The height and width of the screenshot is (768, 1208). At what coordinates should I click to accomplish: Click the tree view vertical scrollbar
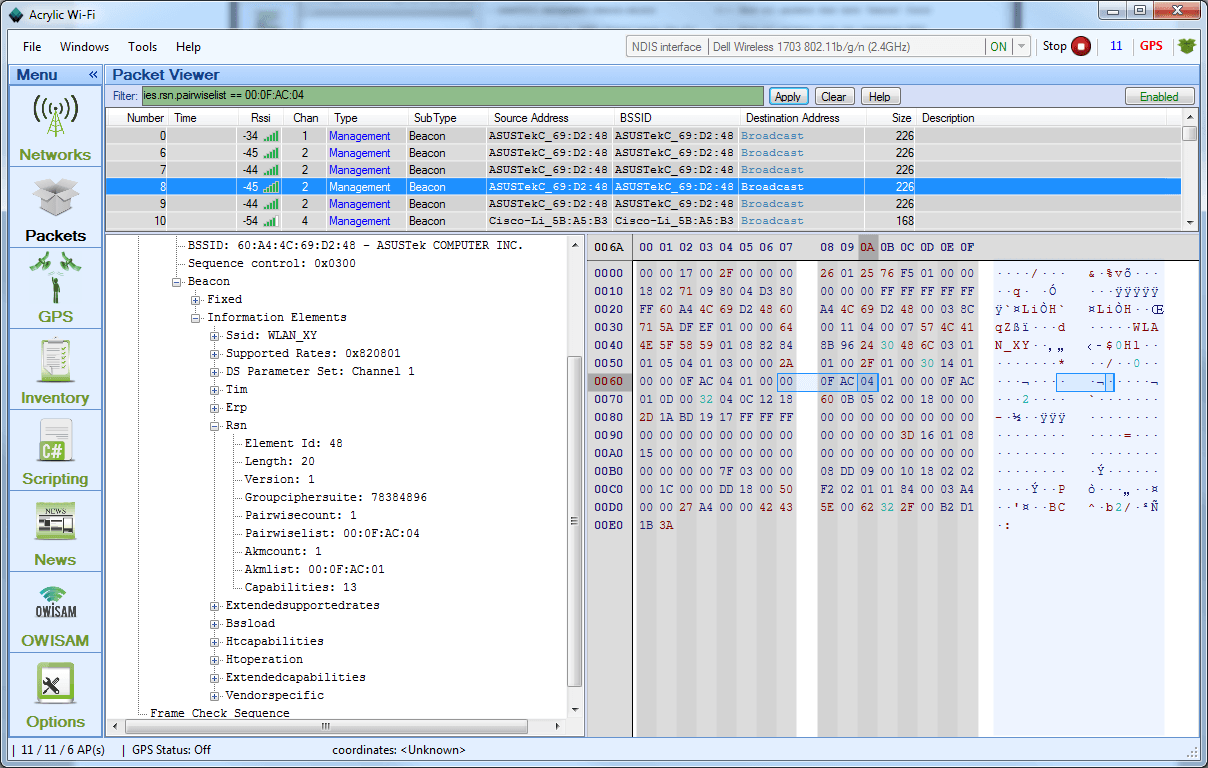tap(575, 476)
